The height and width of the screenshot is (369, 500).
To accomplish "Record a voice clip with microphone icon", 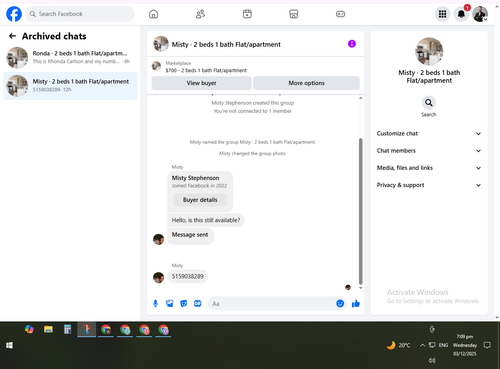I will pos(155,304).
